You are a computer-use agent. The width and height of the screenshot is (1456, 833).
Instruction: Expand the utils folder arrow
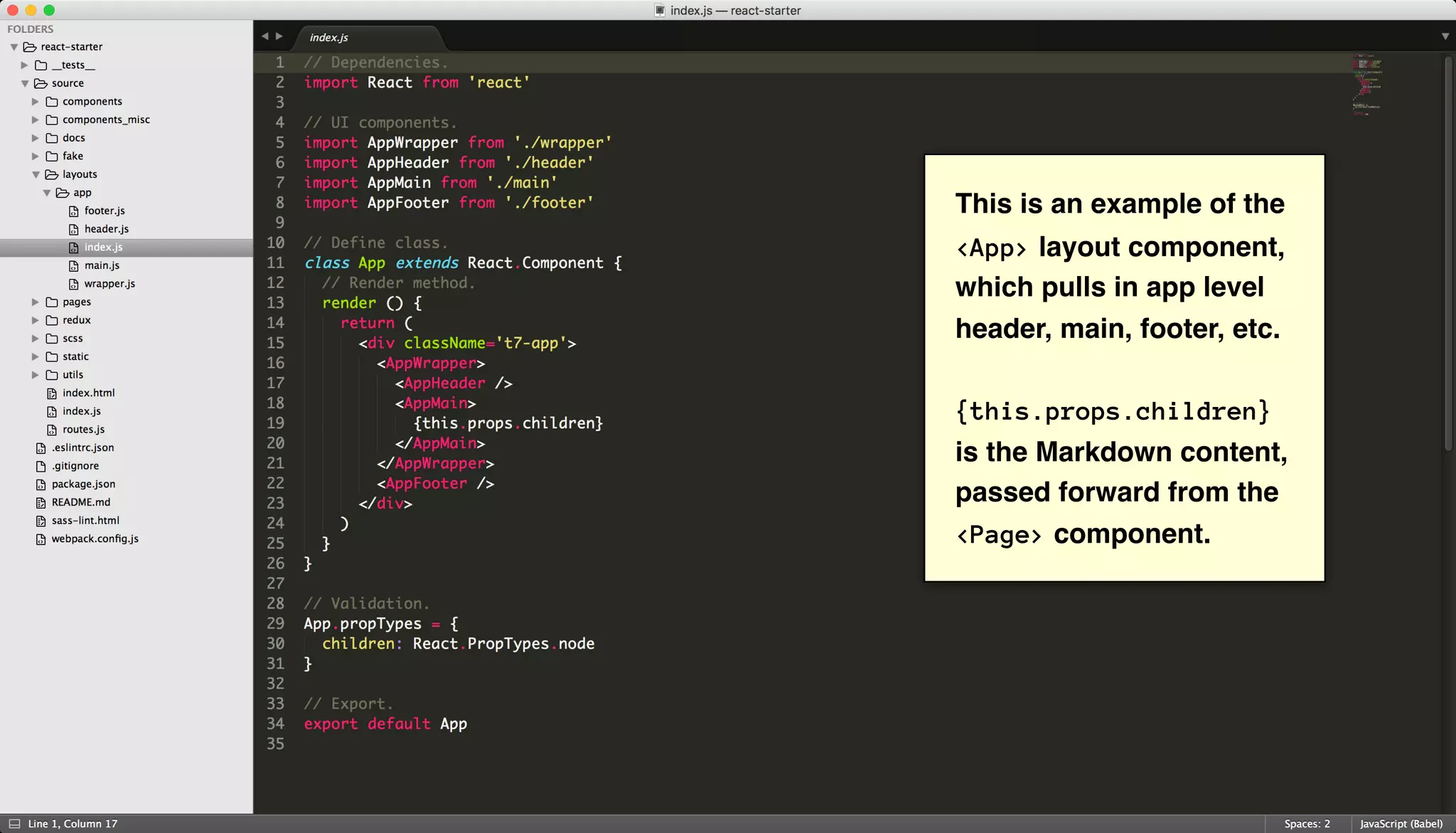36,375
